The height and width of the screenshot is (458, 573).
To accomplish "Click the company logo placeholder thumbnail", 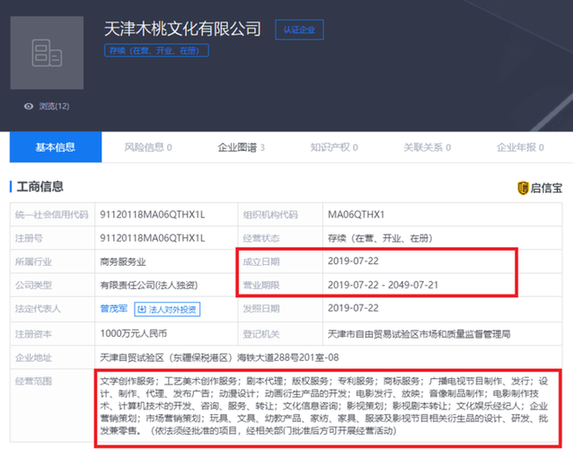I will 47,53.
